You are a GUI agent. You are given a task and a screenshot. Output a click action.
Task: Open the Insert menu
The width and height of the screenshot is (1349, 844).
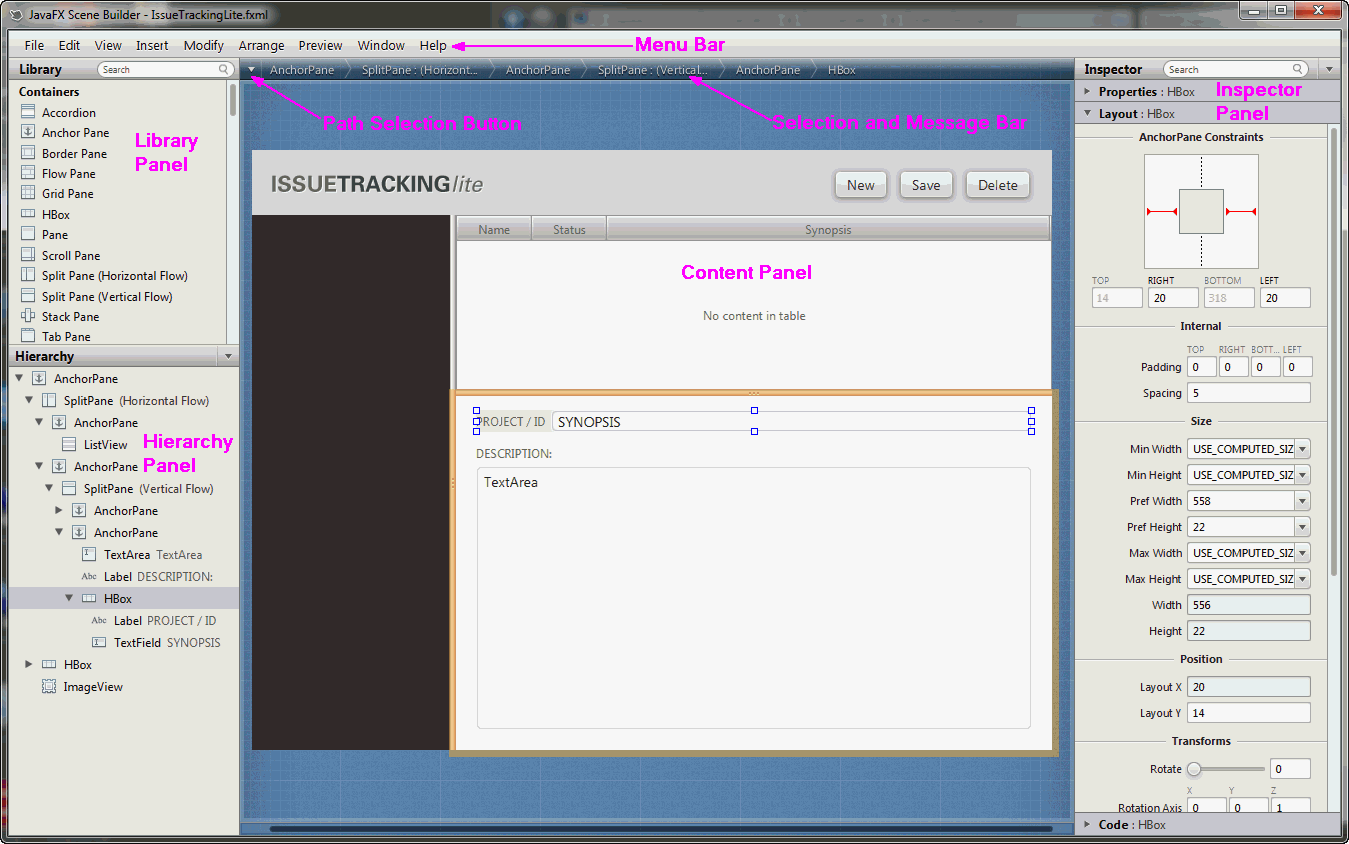click(x=152, y=45)
